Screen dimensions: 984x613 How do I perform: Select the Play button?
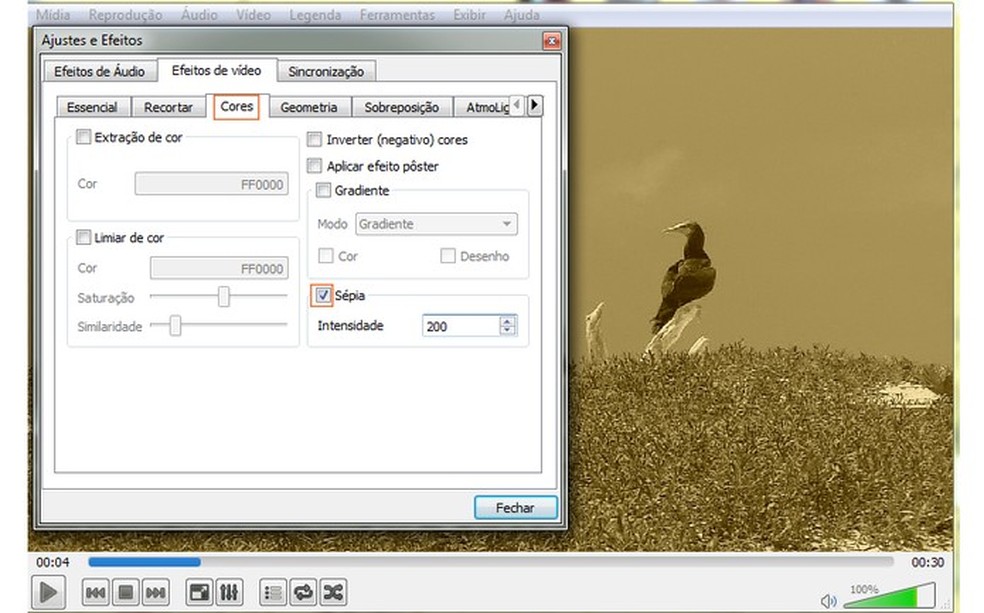(47, 591)
